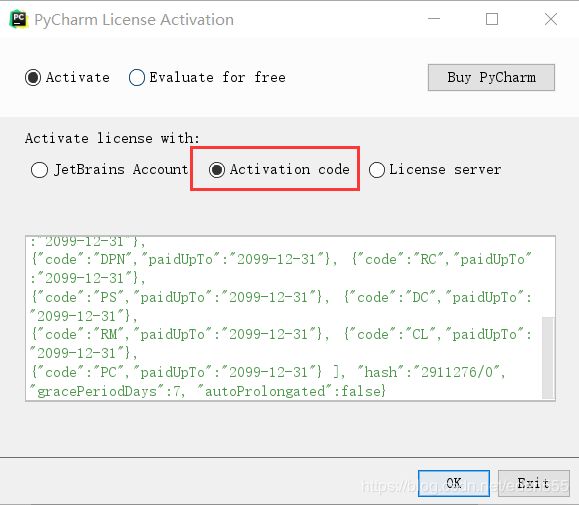
Task: Click the autoProlongated word in the code box
Action: point(265,391)
